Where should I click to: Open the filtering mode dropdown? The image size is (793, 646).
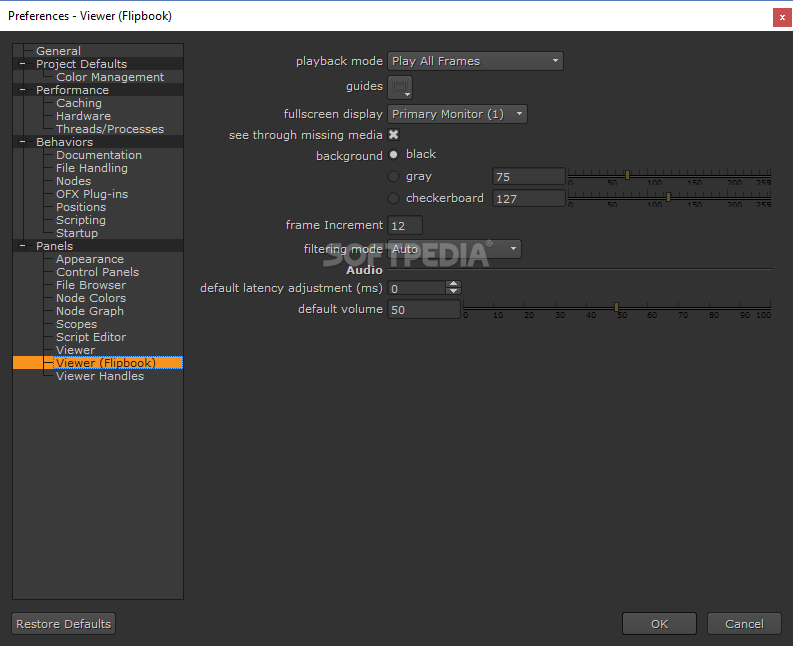click(454, 249)
